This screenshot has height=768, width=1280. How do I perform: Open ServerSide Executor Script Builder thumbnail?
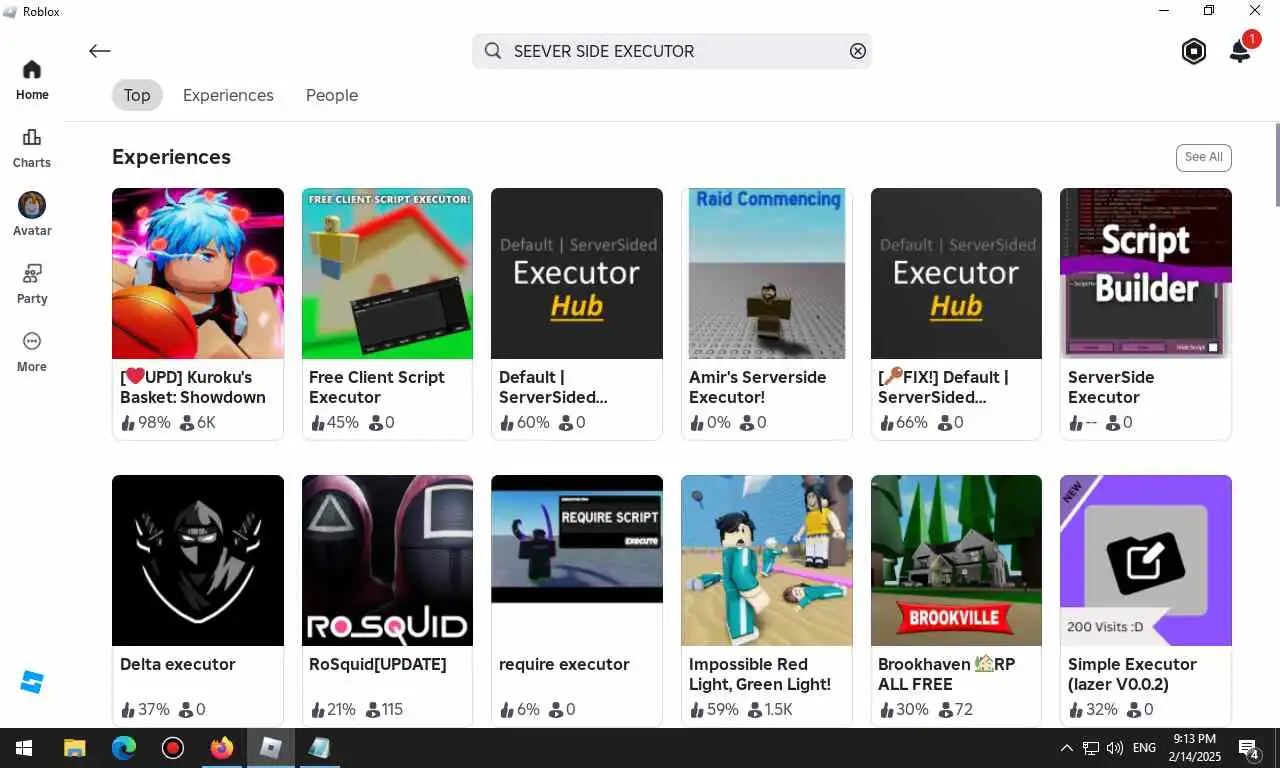(x=1146, y=273)
